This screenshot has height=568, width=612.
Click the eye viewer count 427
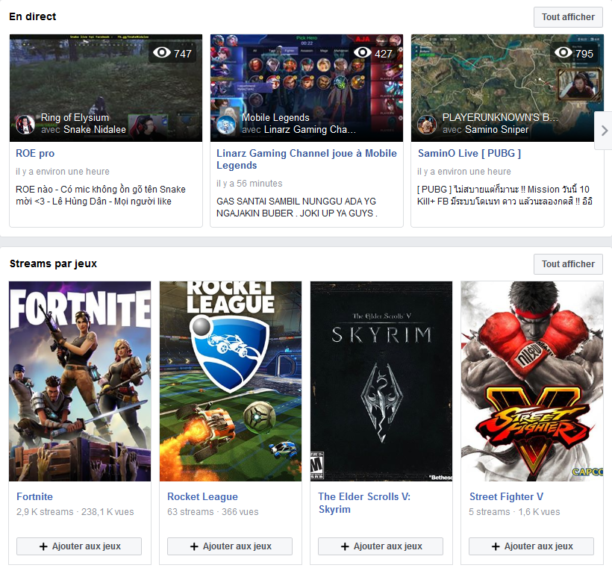click(x=373, y=53)
